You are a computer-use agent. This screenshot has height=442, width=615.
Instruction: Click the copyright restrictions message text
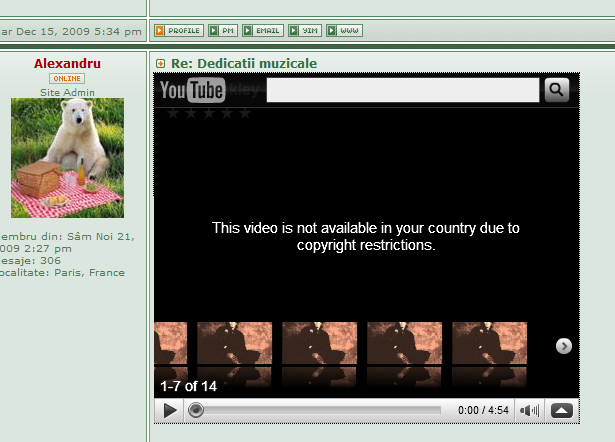366,236
